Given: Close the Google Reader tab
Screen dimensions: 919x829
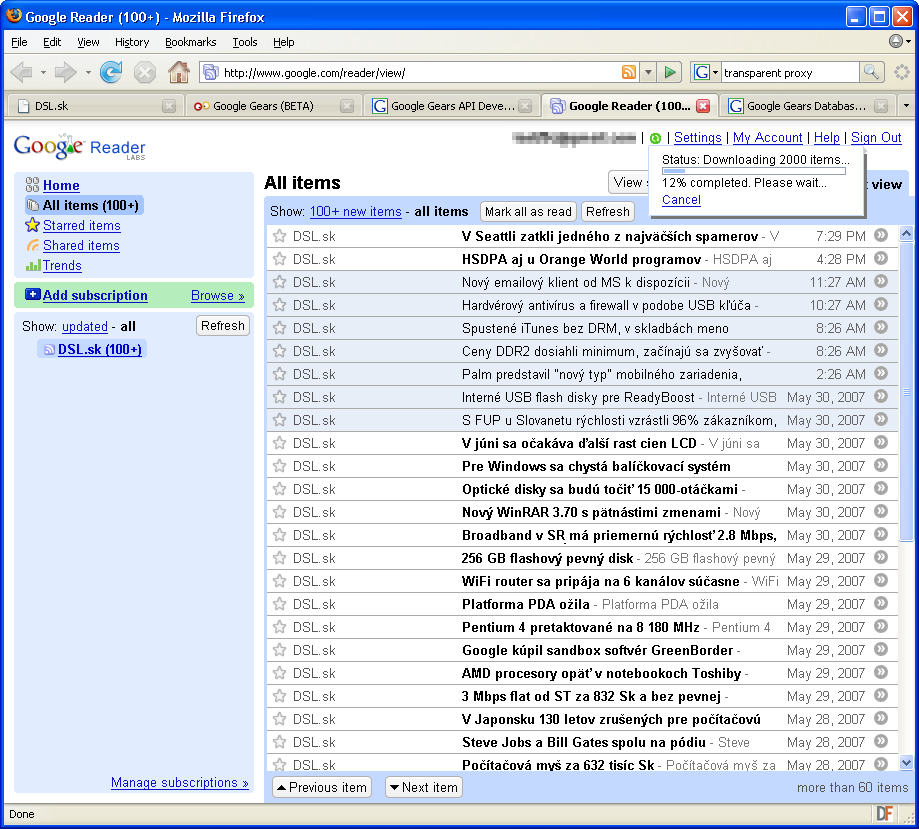Looking at the screenshot, I should point(703,106).
